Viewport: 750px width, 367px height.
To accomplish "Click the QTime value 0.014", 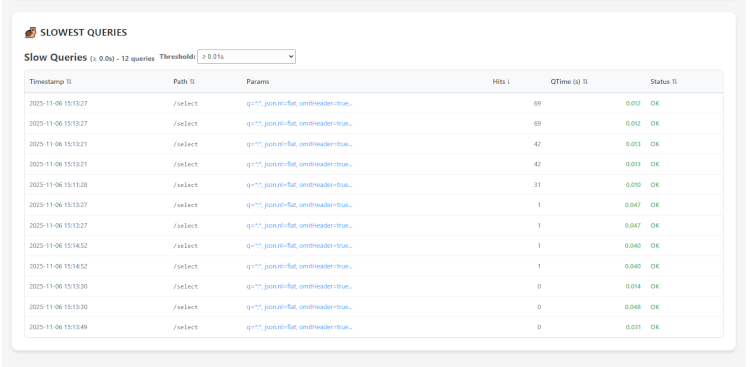I will [x=633, y=287].
